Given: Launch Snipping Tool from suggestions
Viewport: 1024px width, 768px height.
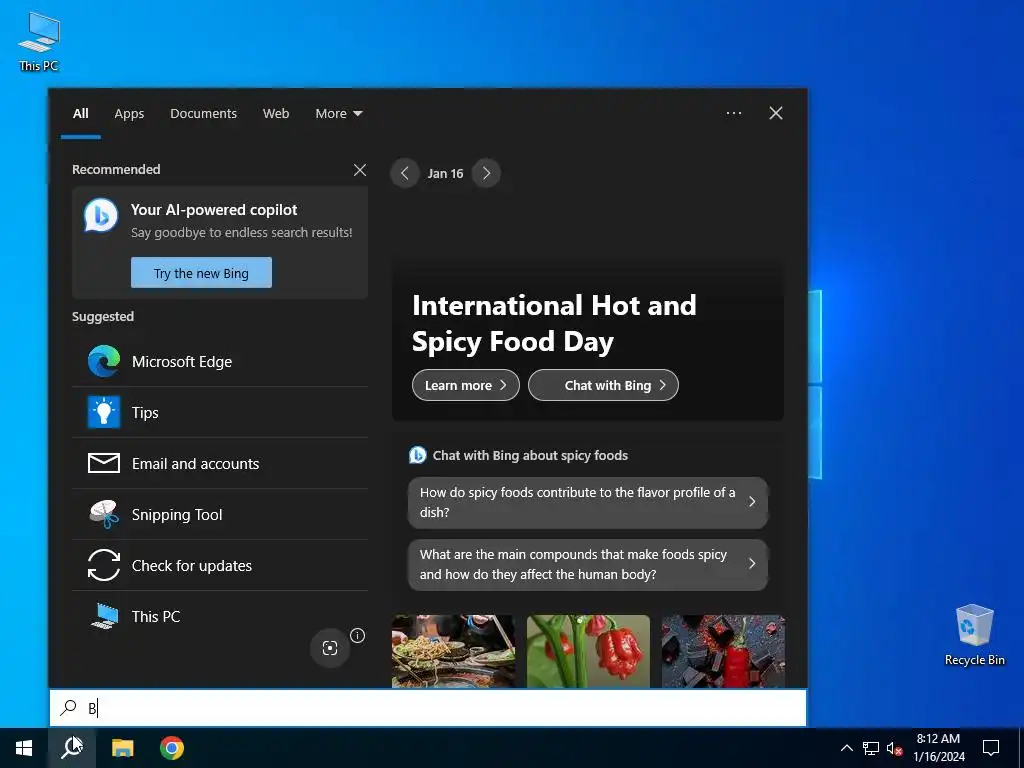Looking at the screenshot, I should 220,515.
